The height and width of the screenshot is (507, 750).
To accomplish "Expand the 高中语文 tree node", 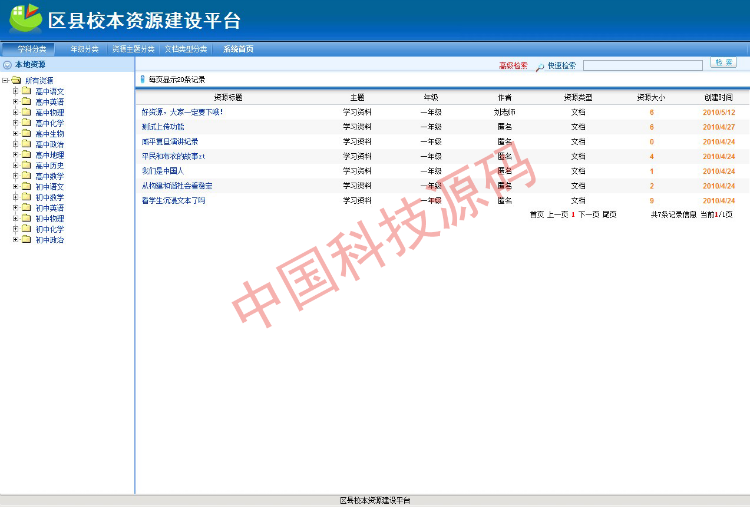I will click(x=15, y=91).
